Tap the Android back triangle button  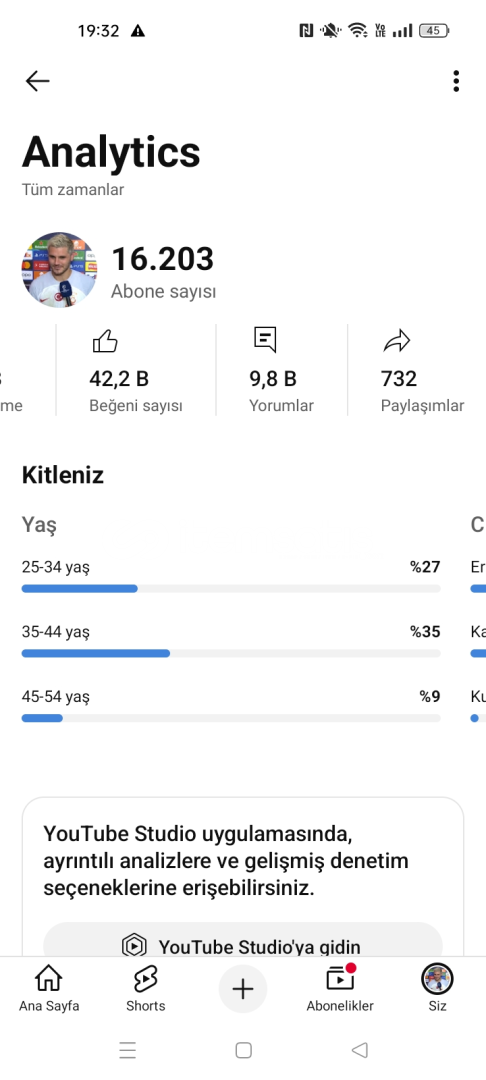point(359,1050)
